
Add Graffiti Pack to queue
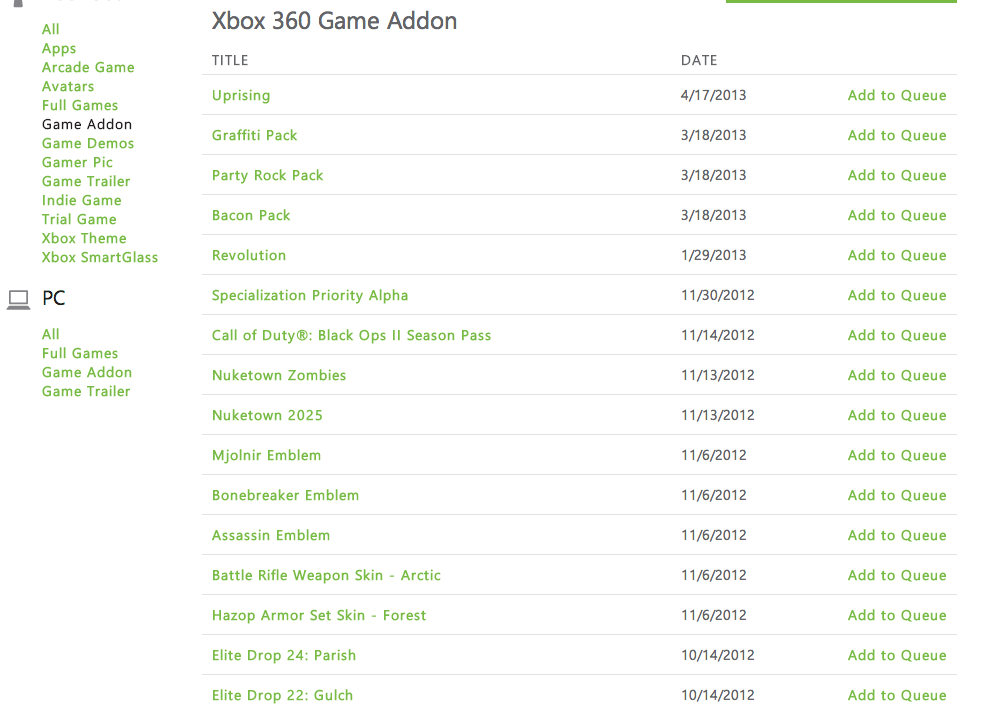(x=896, y=136)
